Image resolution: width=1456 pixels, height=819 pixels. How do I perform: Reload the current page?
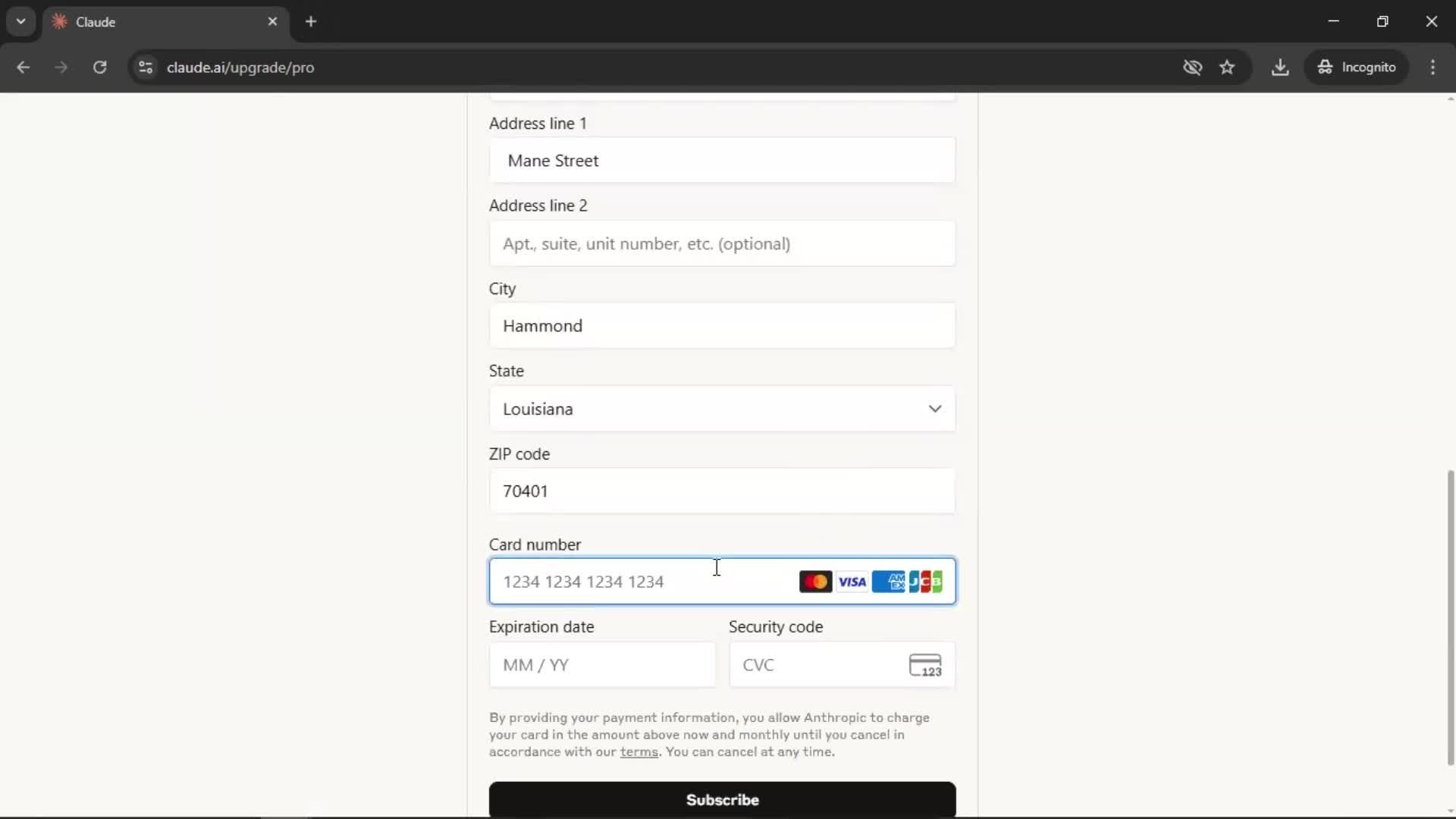coord(99,67)
